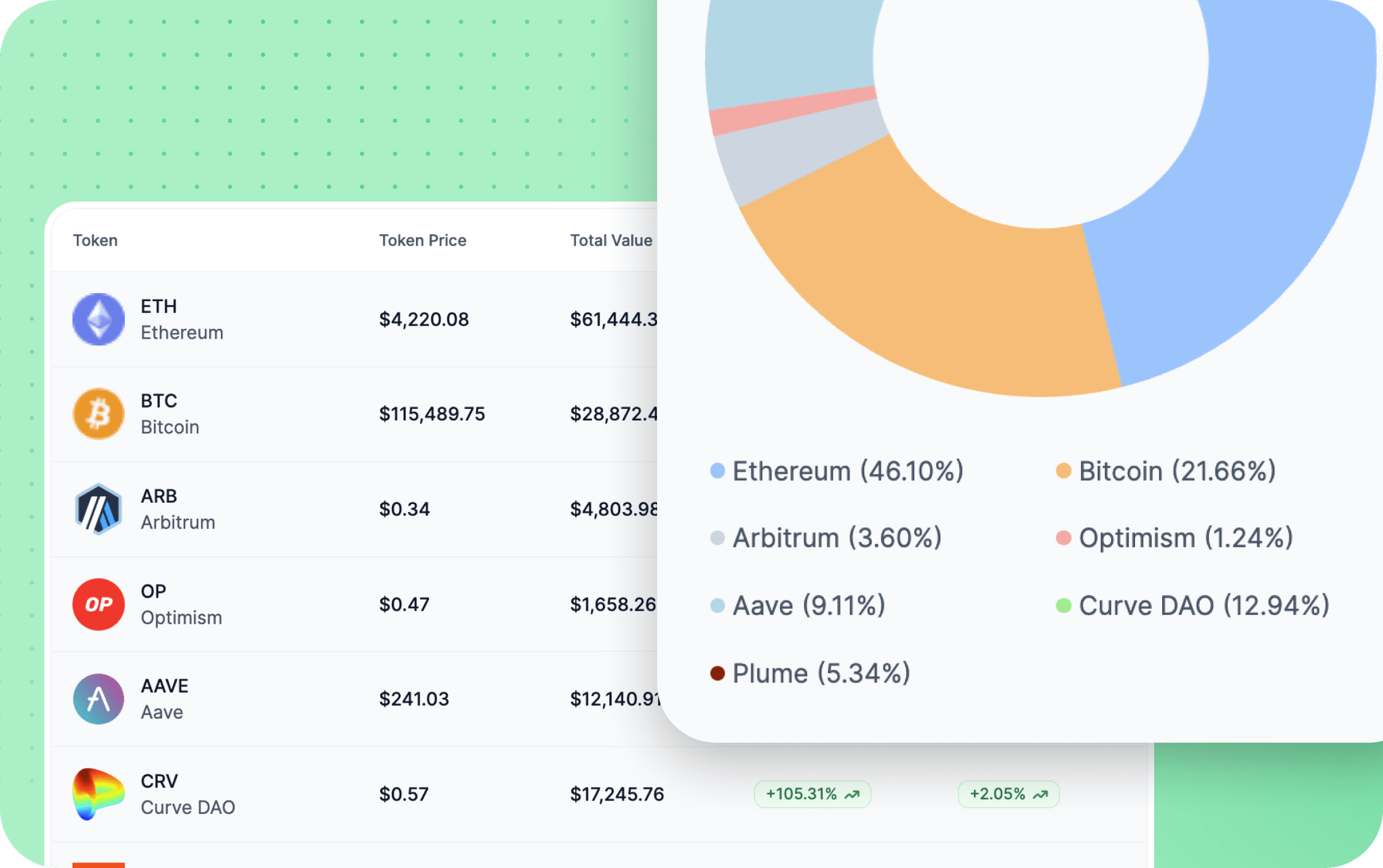
Task: Click the Optimism (1.24%) legend label
Action: 1185,538
